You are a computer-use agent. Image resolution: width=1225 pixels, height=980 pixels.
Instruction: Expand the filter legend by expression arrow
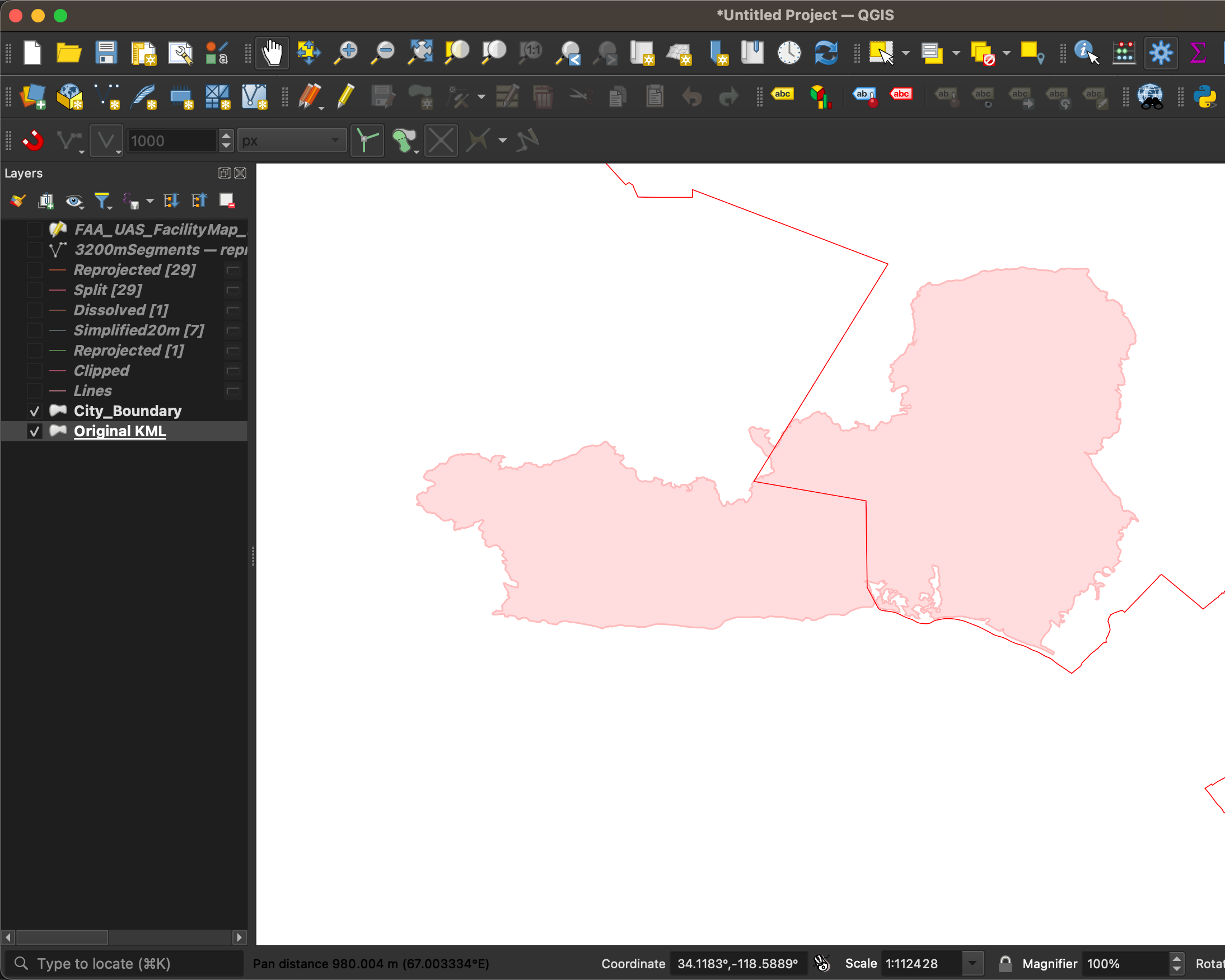coord(150,201)
